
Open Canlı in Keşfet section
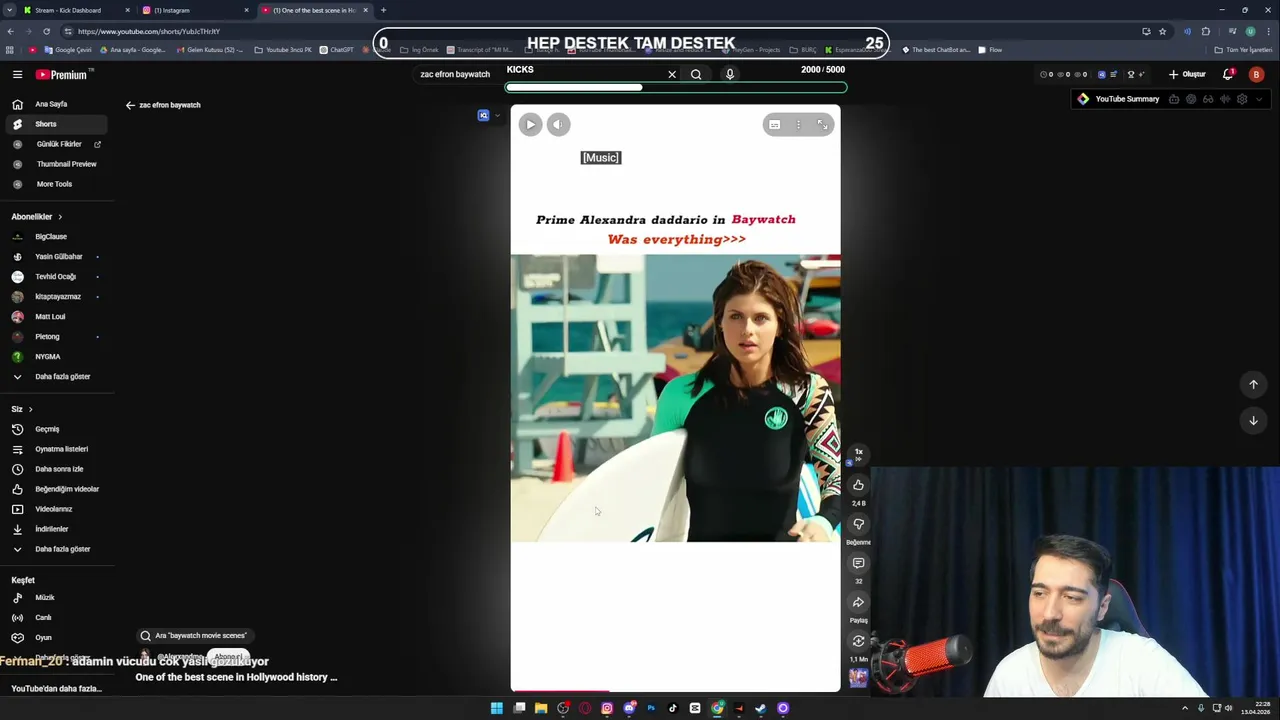coord(54,618)
